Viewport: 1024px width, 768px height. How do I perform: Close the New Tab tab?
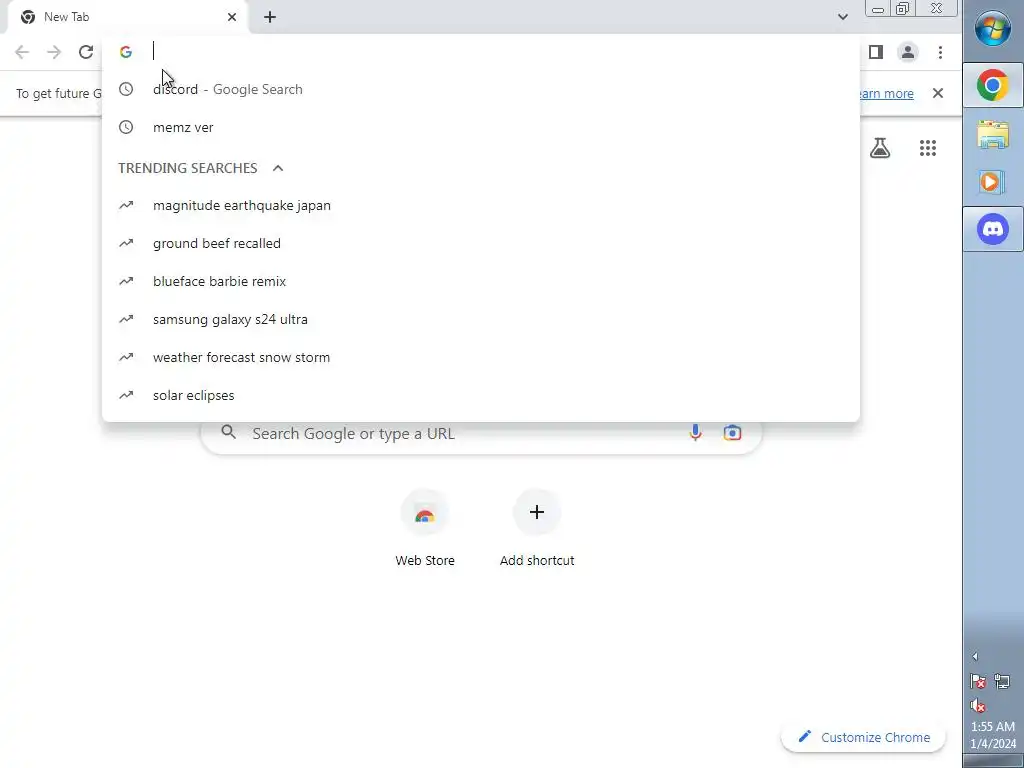(232, 17)
